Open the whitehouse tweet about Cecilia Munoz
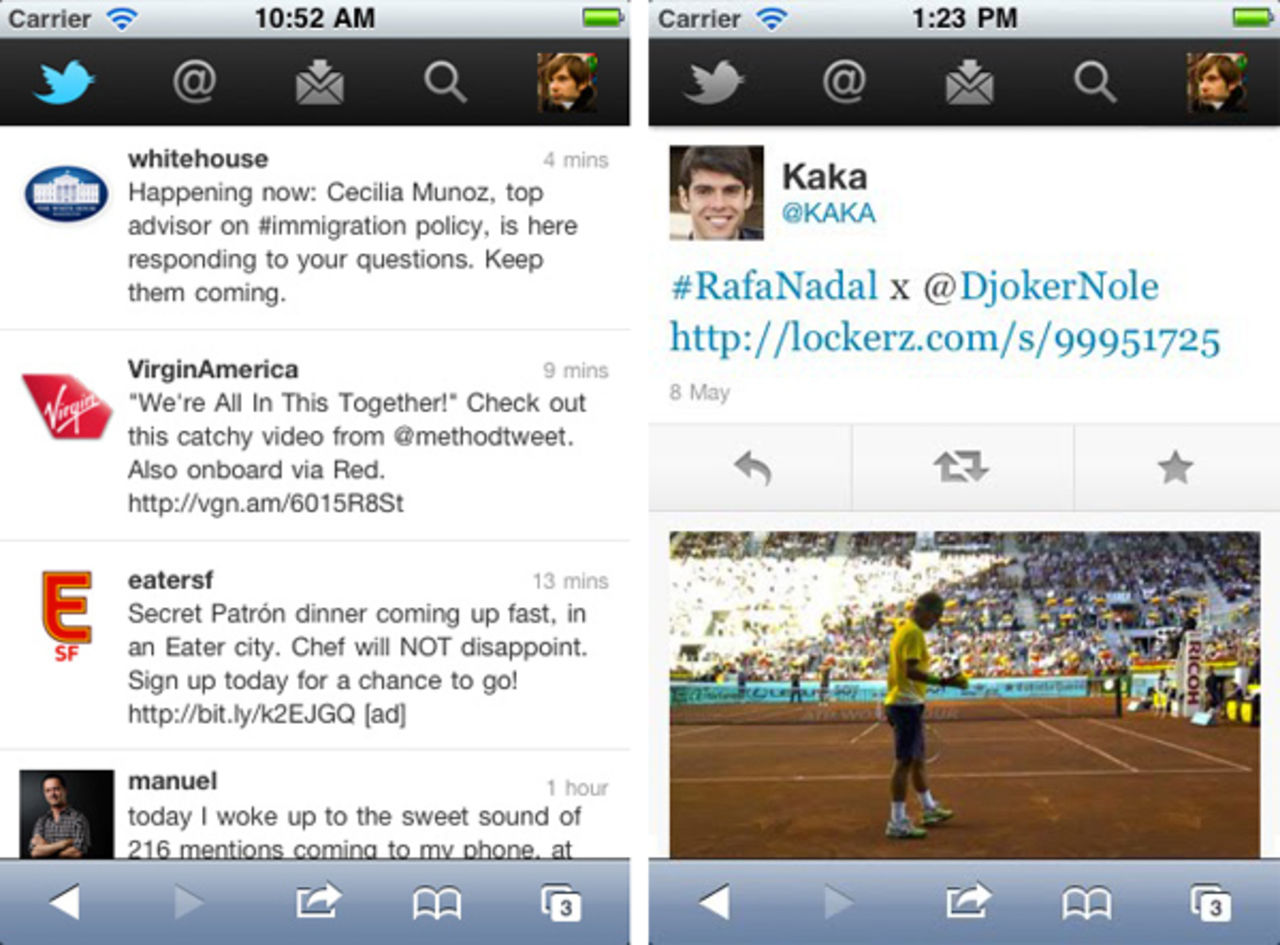 tap(315, 227)
